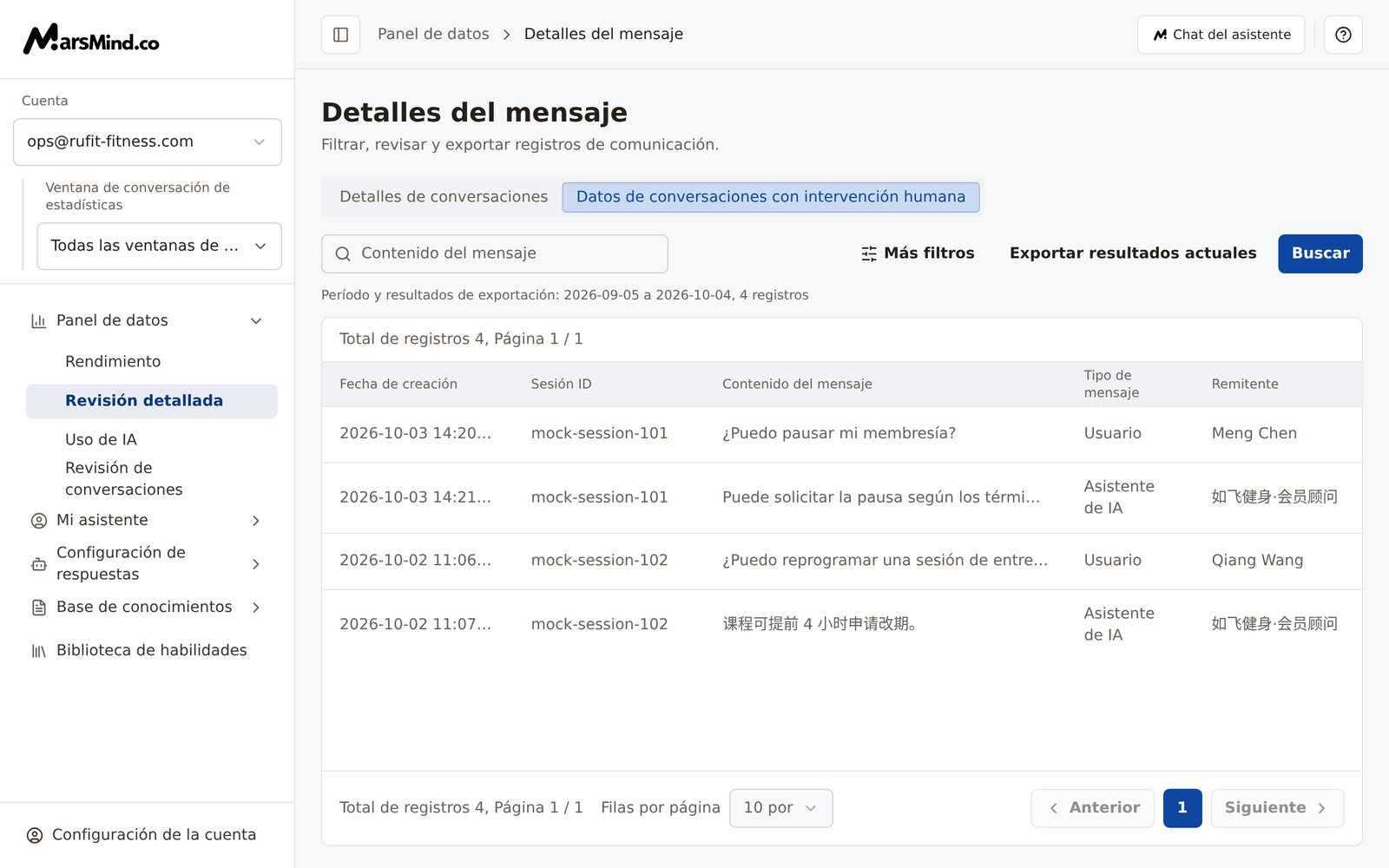
Task: Click the Configuración de la cuenta icon
Action: pyautogui.click(x=35, y=835)
